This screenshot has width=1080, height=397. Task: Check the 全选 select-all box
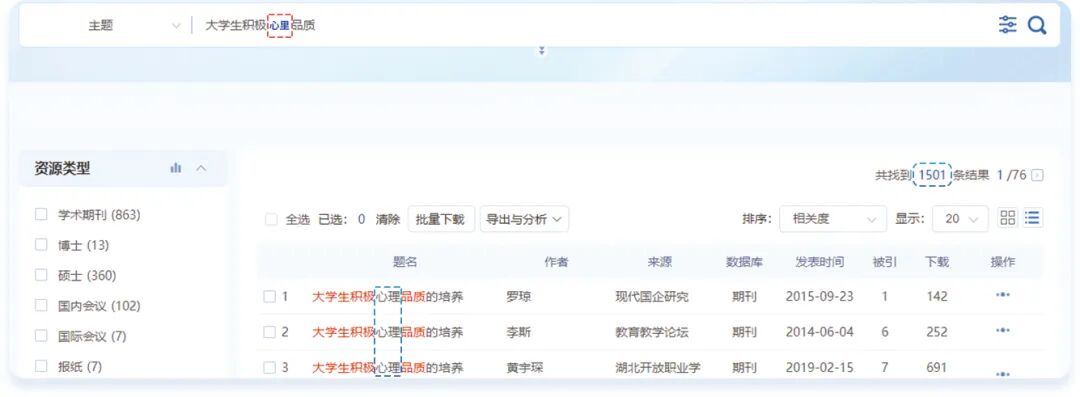pos(271,219)
